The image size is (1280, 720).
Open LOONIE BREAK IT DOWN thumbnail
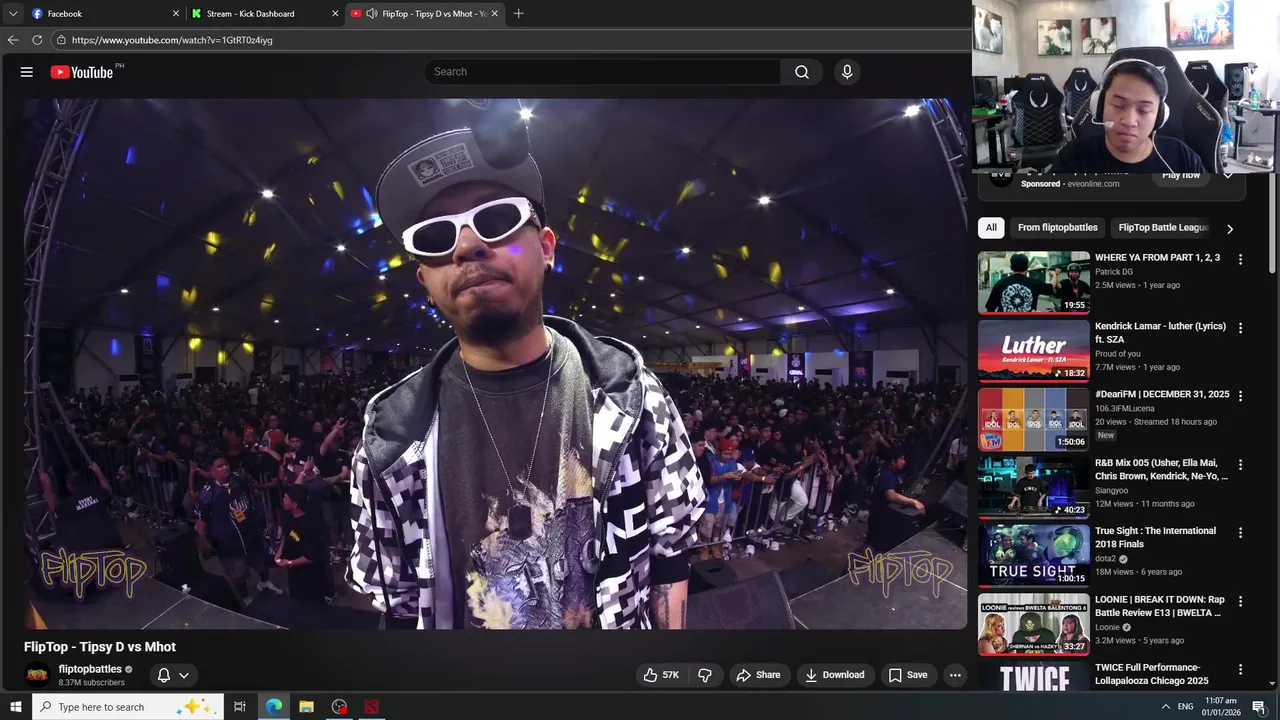tap(1034, 624)
